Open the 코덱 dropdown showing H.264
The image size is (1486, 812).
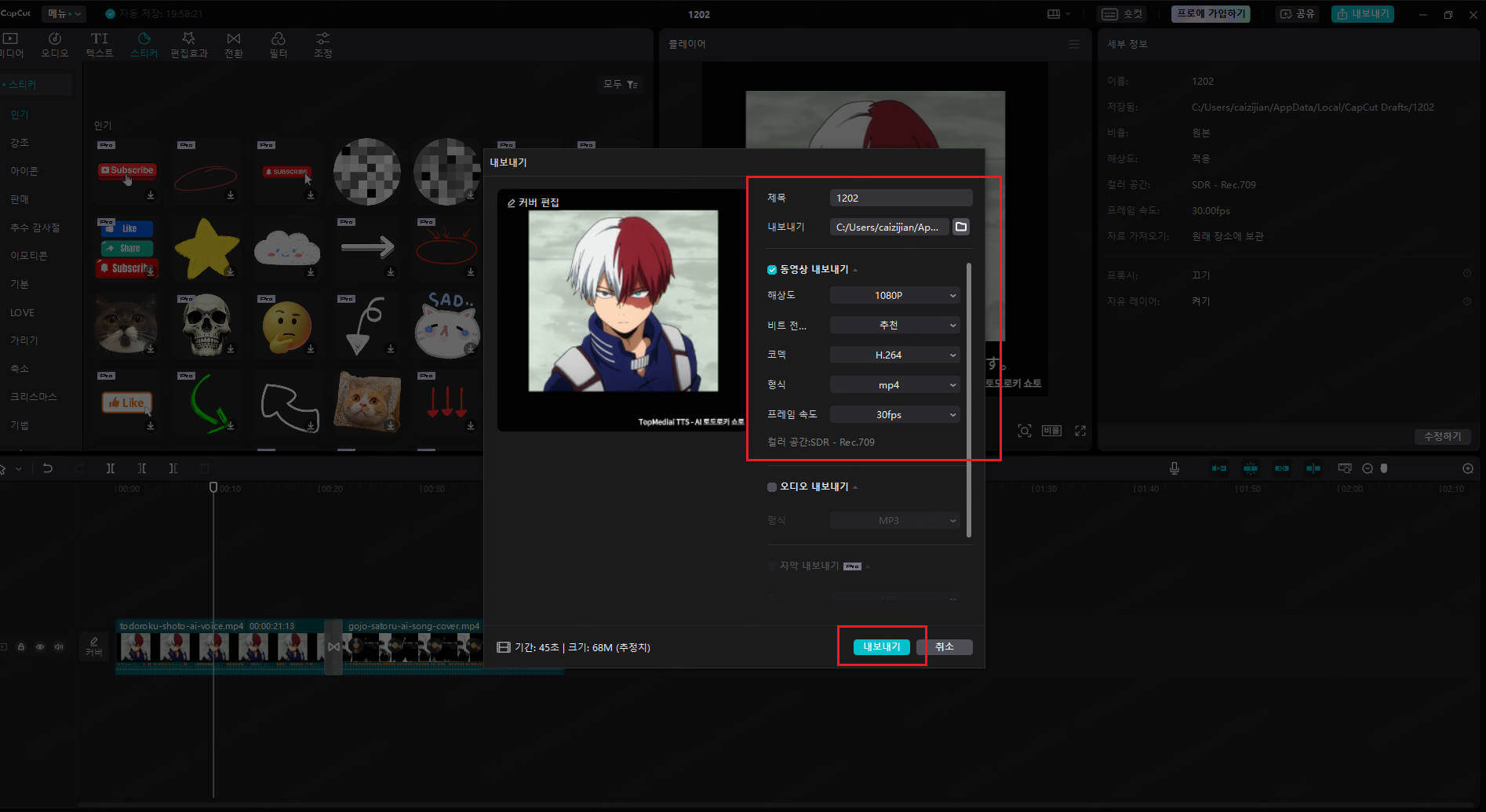894,355
